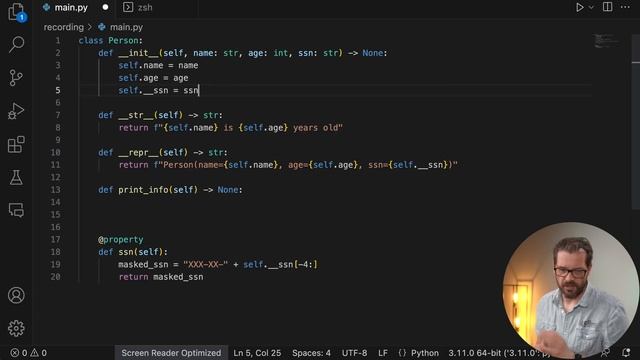Click the __repr__ method definition
The image size is (640, 360).
point(163,153)
